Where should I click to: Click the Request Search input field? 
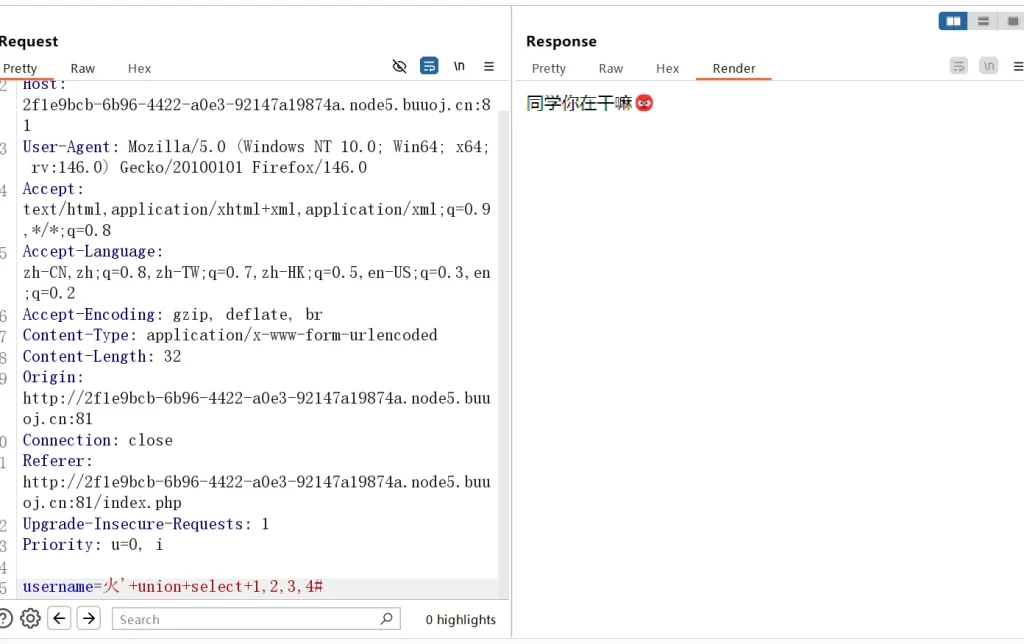pos(245,620)
